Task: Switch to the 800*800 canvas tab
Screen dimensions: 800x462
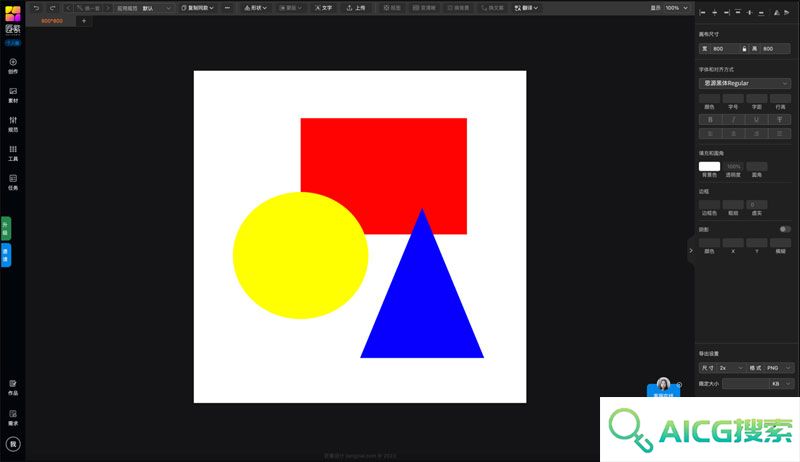Action: click(52, 21)
